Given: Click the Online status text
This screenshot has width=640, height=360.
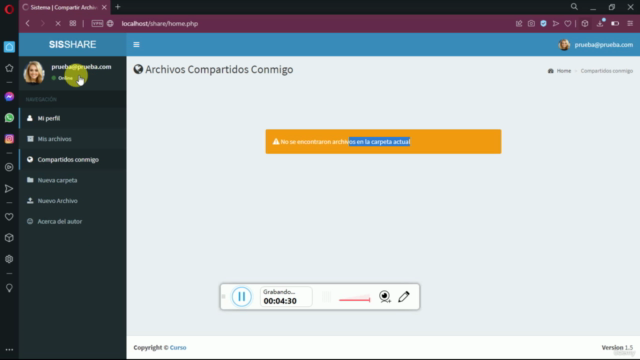Looking at the screenshot, I should click(x=65, y=78).
